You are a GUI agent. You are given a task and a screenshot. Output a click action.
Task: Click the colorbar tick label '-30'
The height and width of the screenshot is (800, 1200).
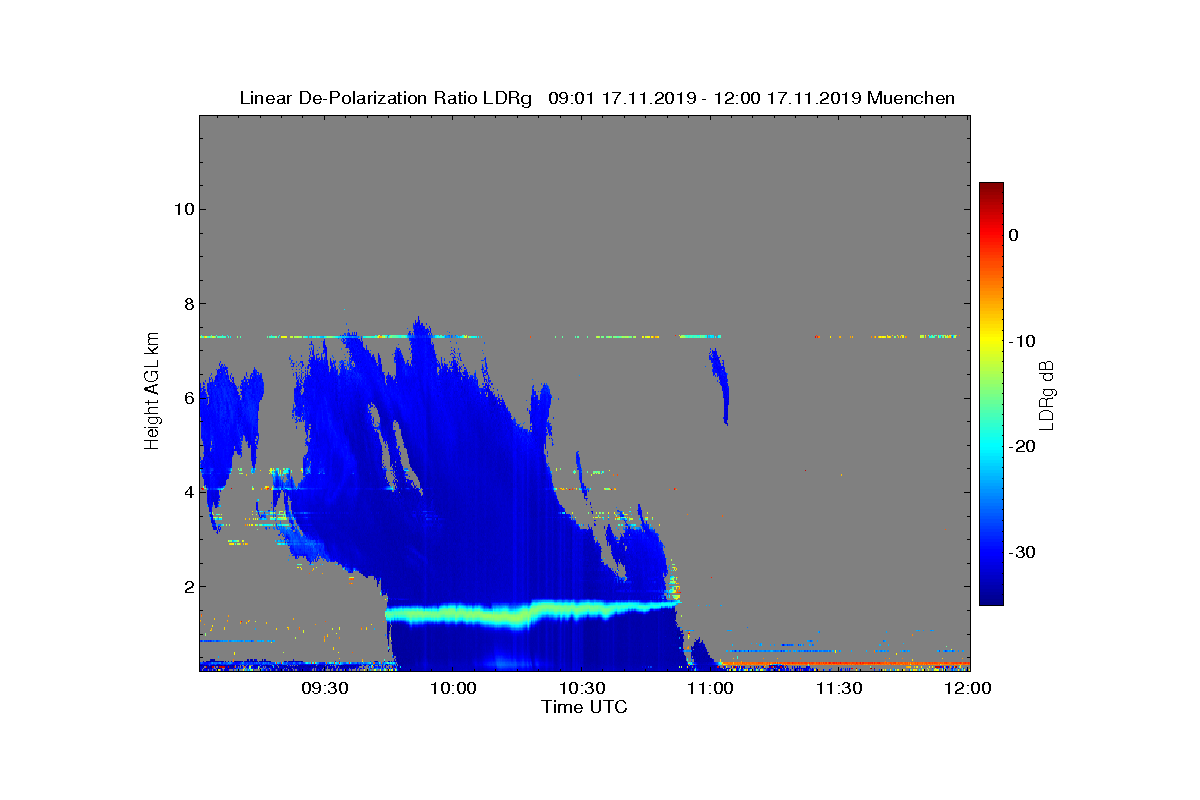(x=1022, y=553)
